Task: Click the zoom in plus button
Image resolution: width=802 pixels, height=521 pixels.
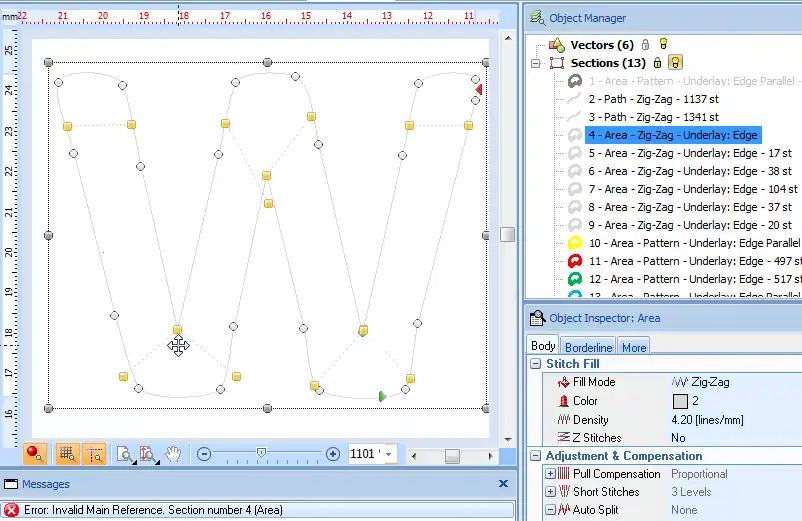Action: tap(333, 454)
